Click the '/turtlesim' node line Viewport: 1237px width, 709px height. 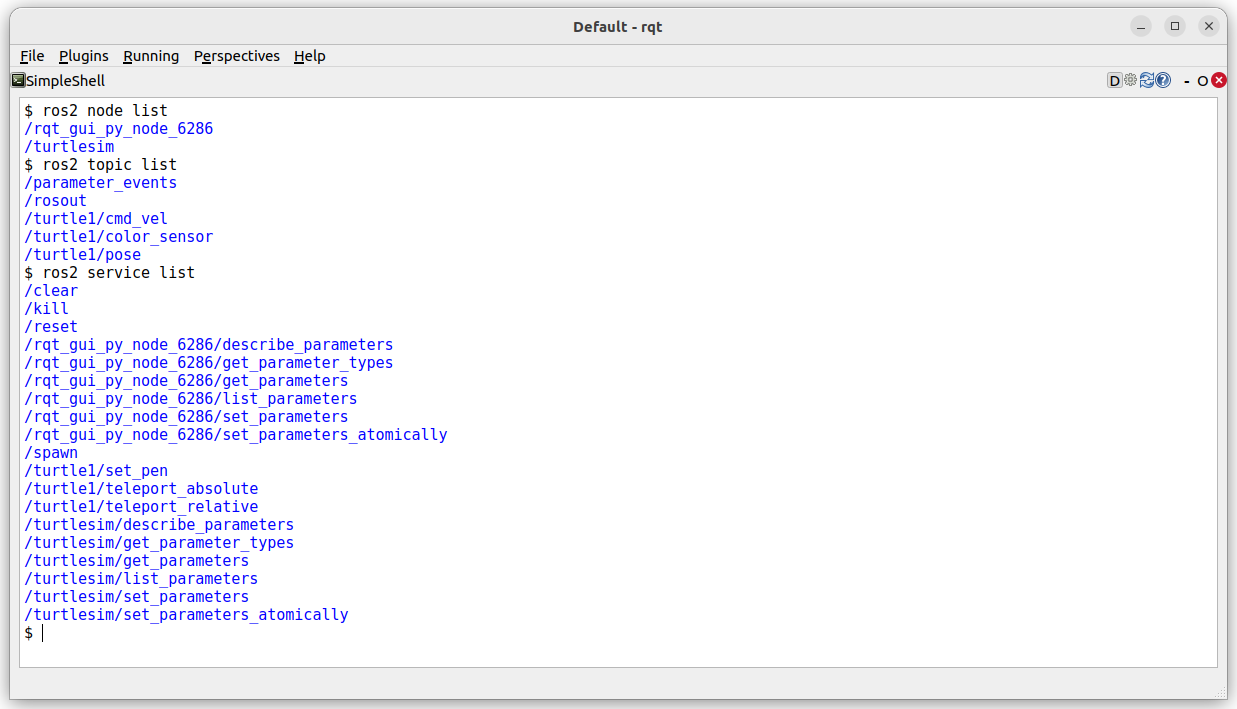tap(69, 146)
